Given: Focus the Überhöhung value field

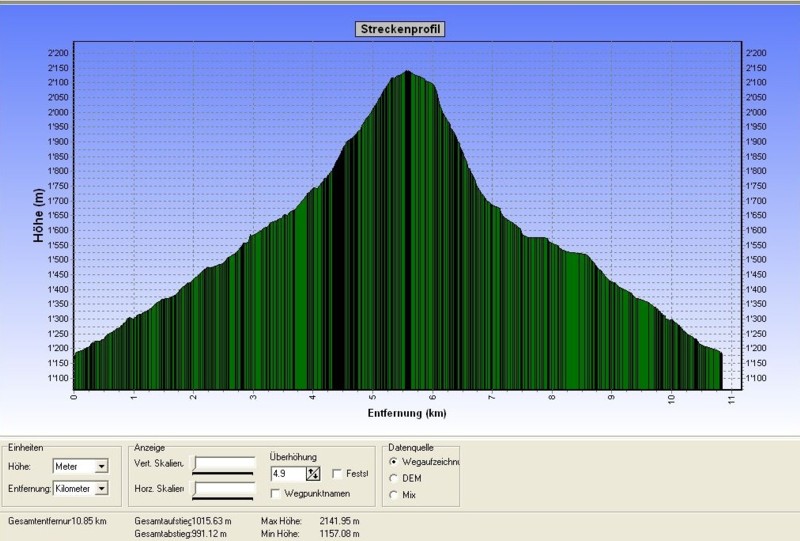Looking at the screenshot, I should [287, 474].
